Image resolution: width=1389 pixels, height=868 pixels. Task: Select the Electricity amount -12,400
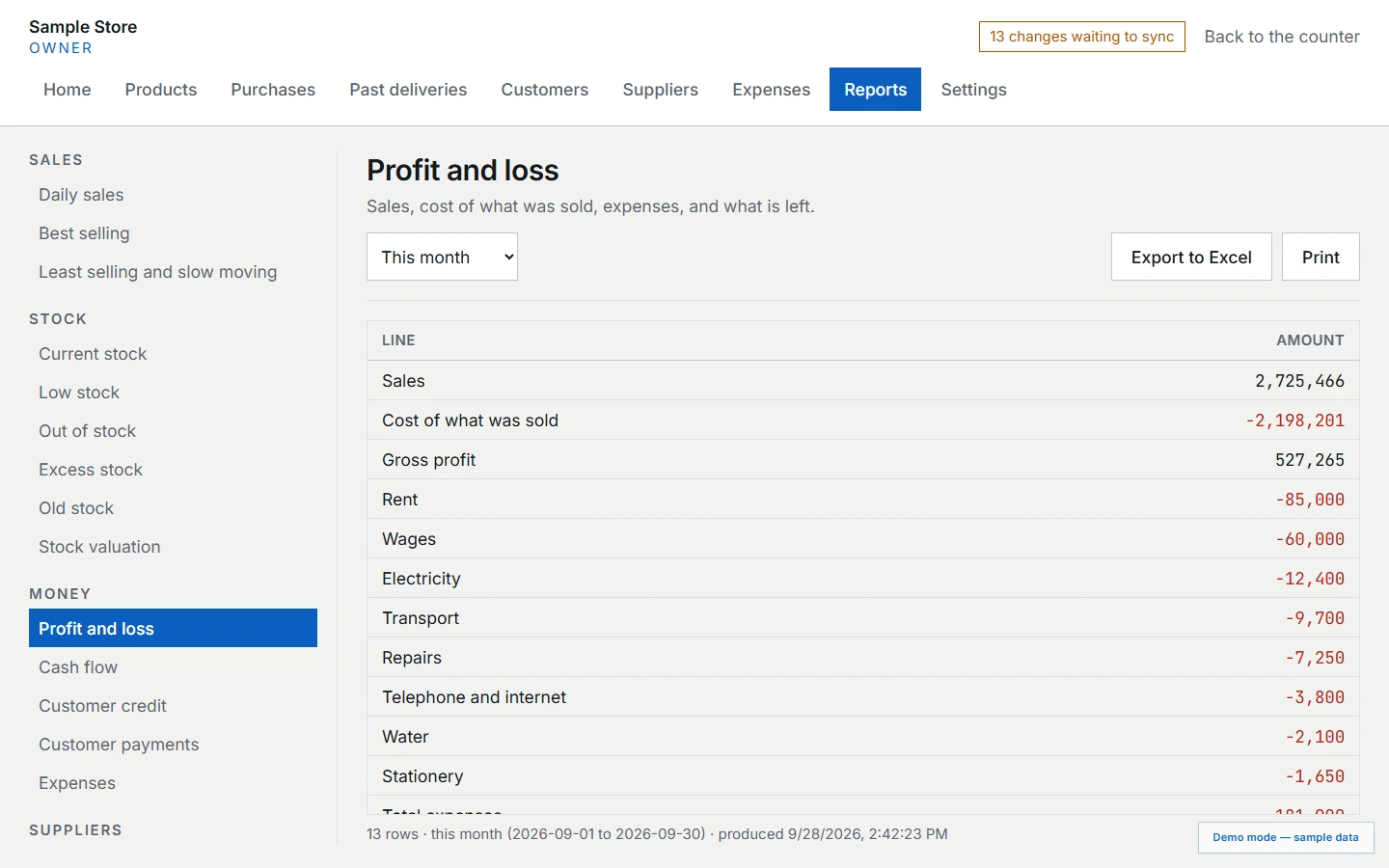[x=1310, y=579]
